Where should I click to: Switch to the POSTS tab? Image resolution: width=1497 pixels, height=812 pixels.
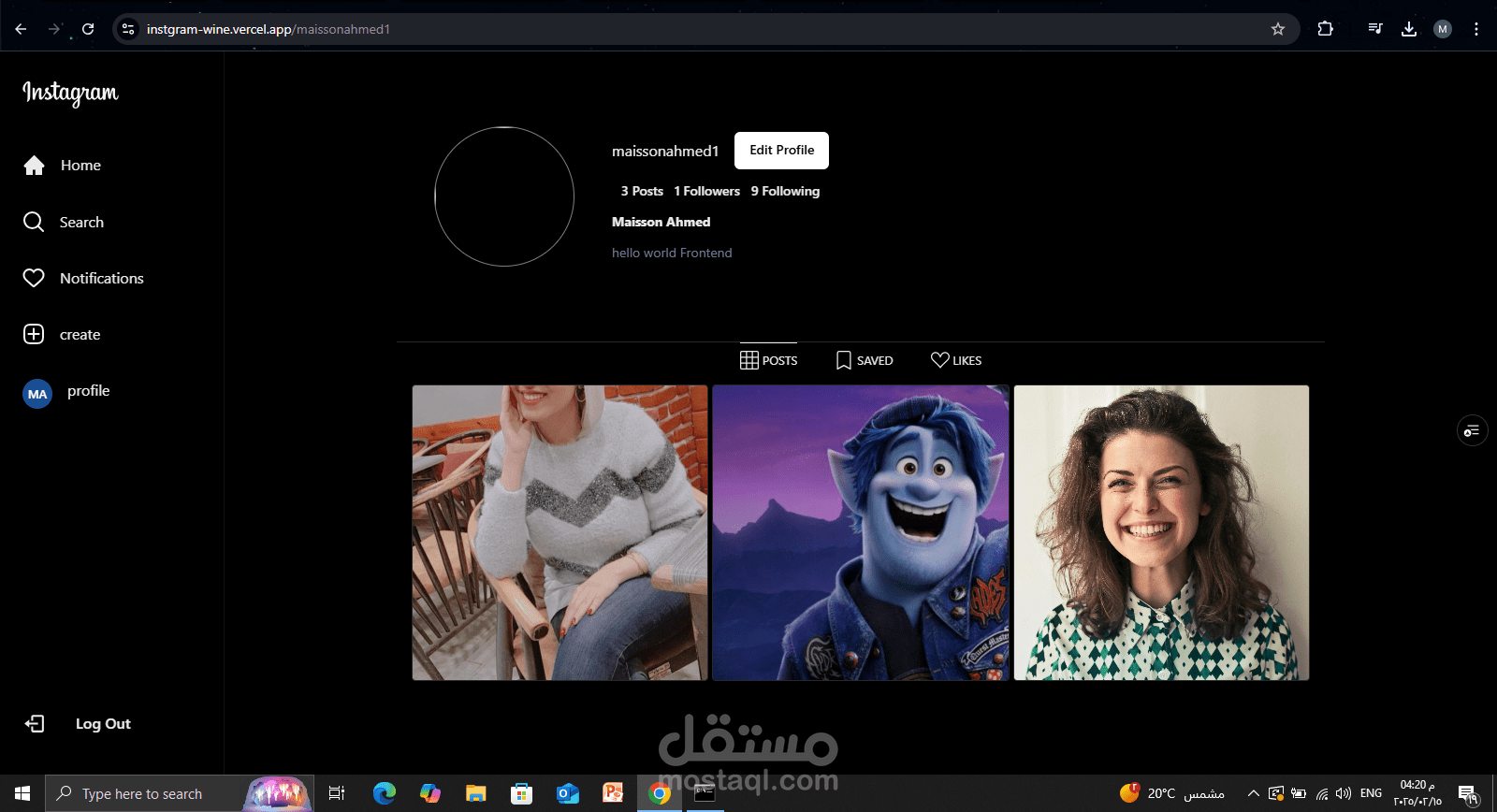(x=768, y=360)
